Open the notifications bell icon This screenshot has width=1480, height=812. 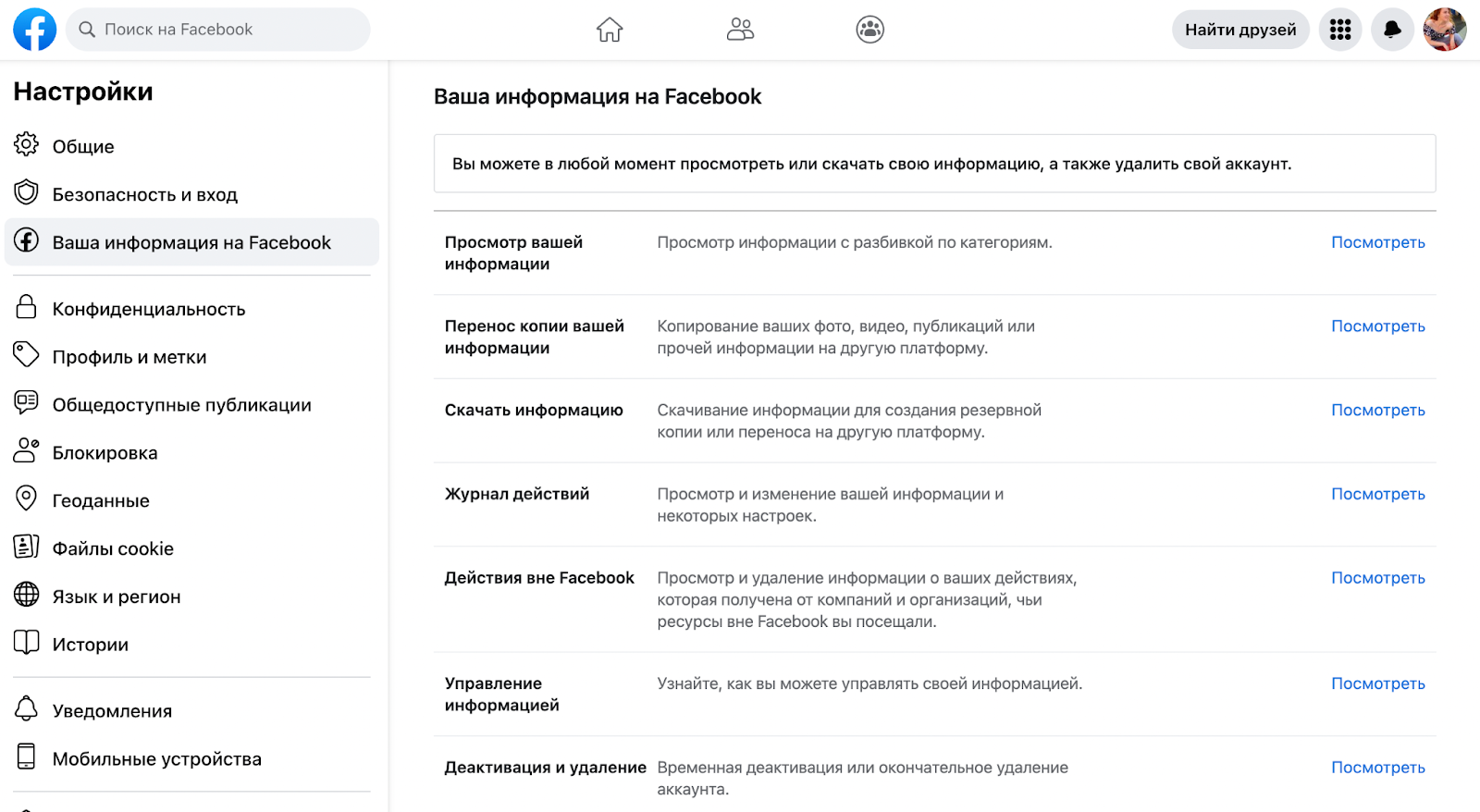click(1392, 30)
